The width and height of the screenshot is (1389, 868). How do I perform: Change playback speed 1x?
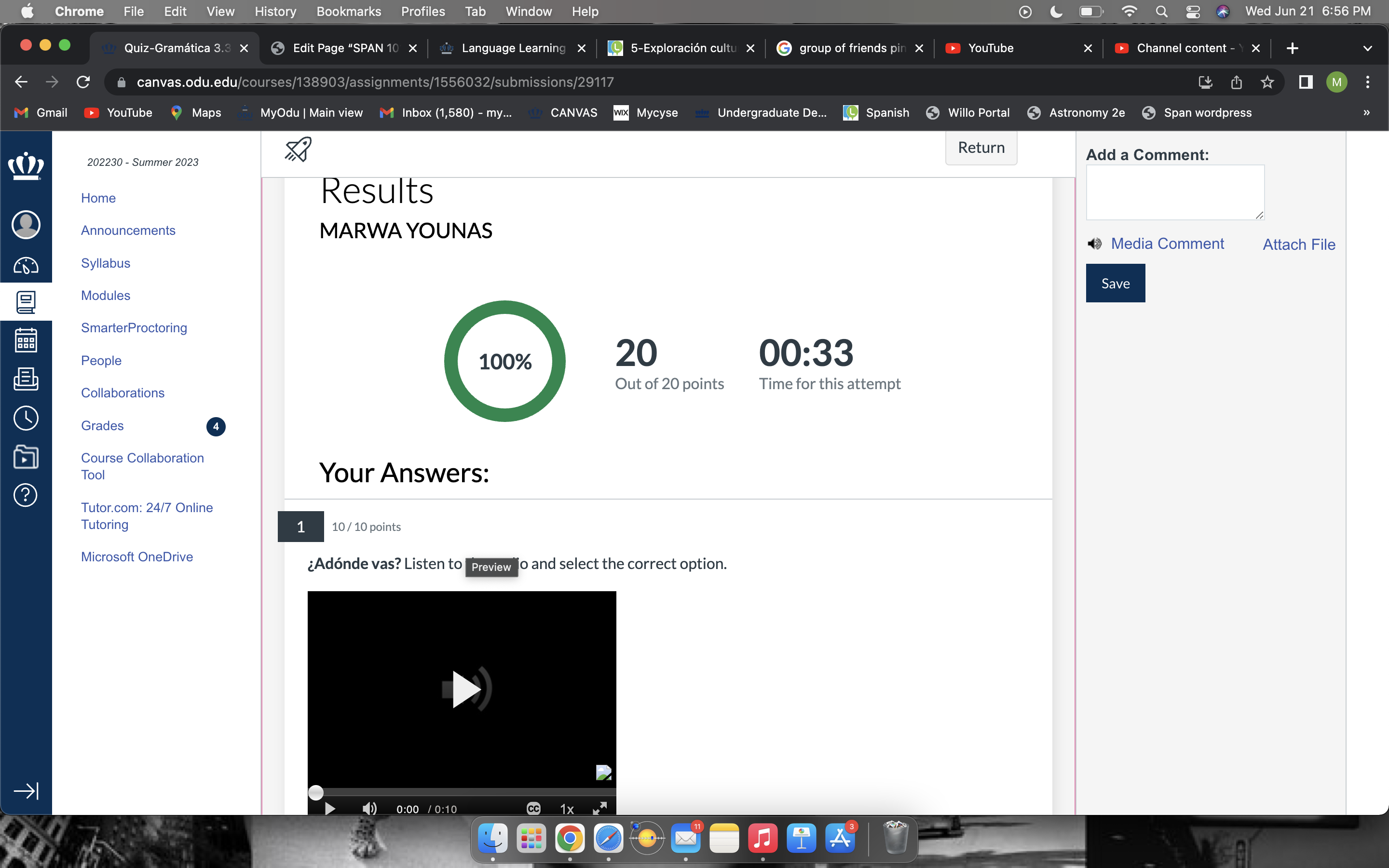tap(567, 809)
